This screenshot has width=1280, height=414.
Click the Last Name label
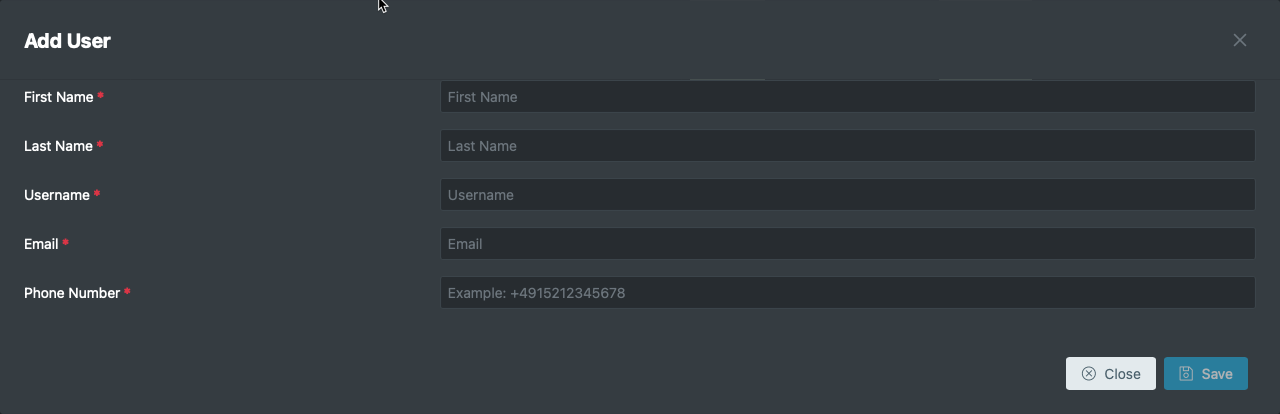click(x=58, y=146)
